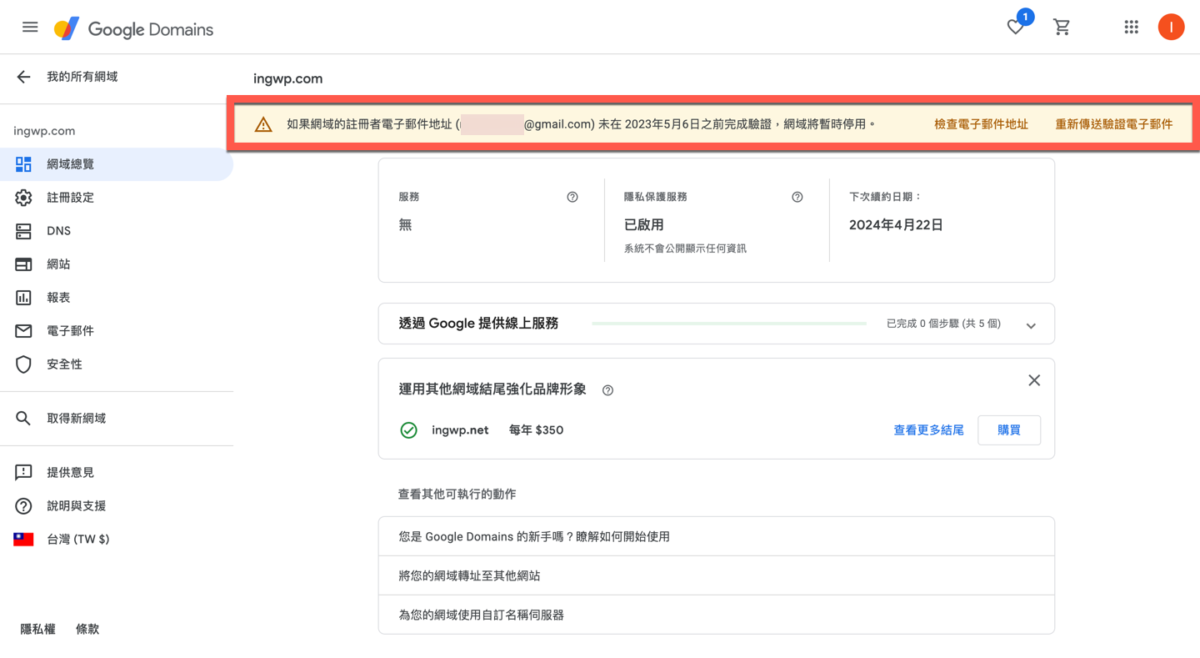
Task: Click the 報表 chart icon
Action: (24, 298)
